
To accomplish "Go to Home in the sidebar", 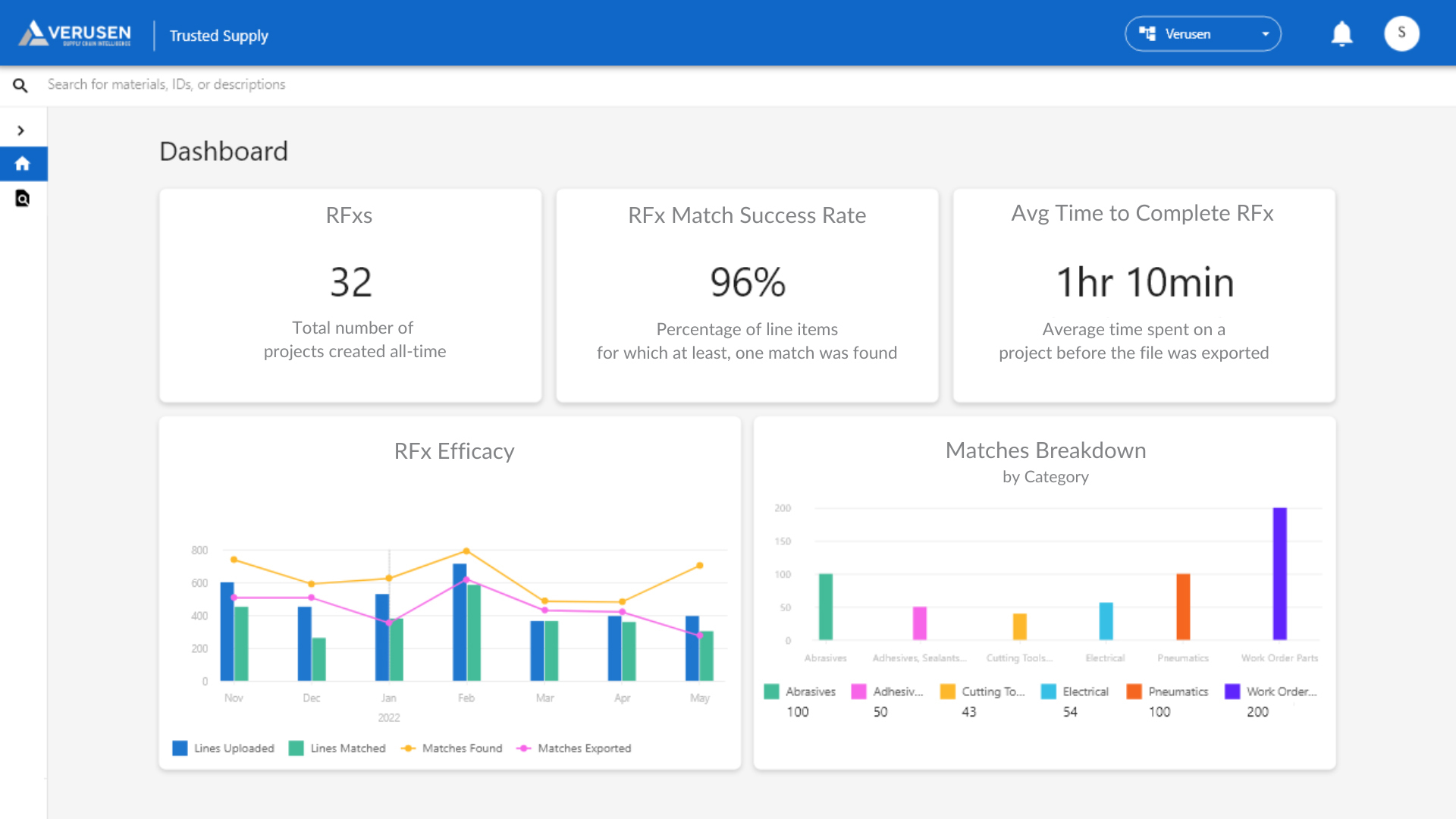I will (x=23, y=164).
